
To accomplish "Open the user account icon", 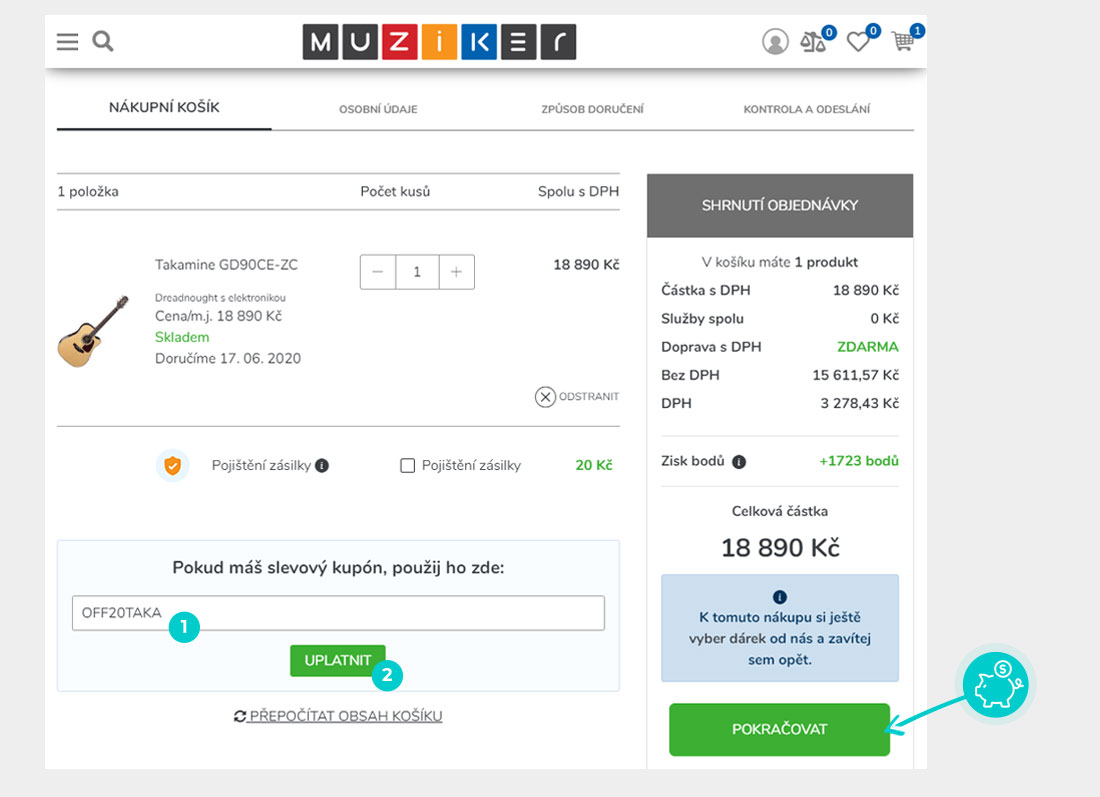I will (x=775, y=41).
